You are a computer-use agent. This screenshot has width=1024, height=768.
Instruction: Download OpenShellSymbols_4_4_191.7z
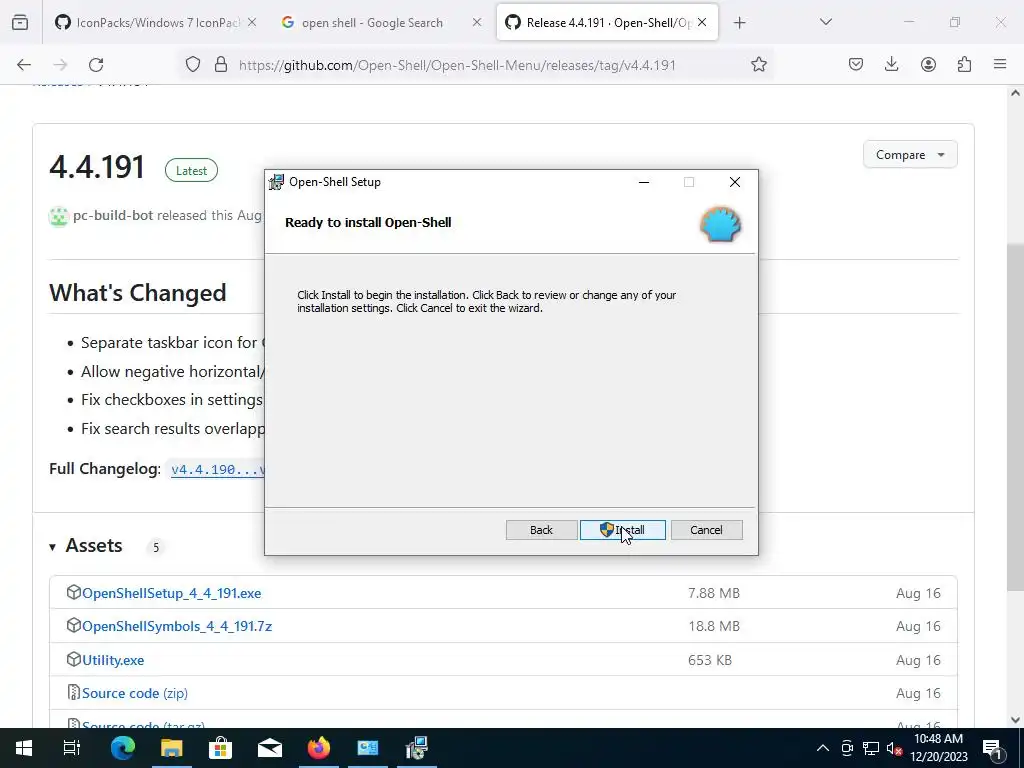177,626
